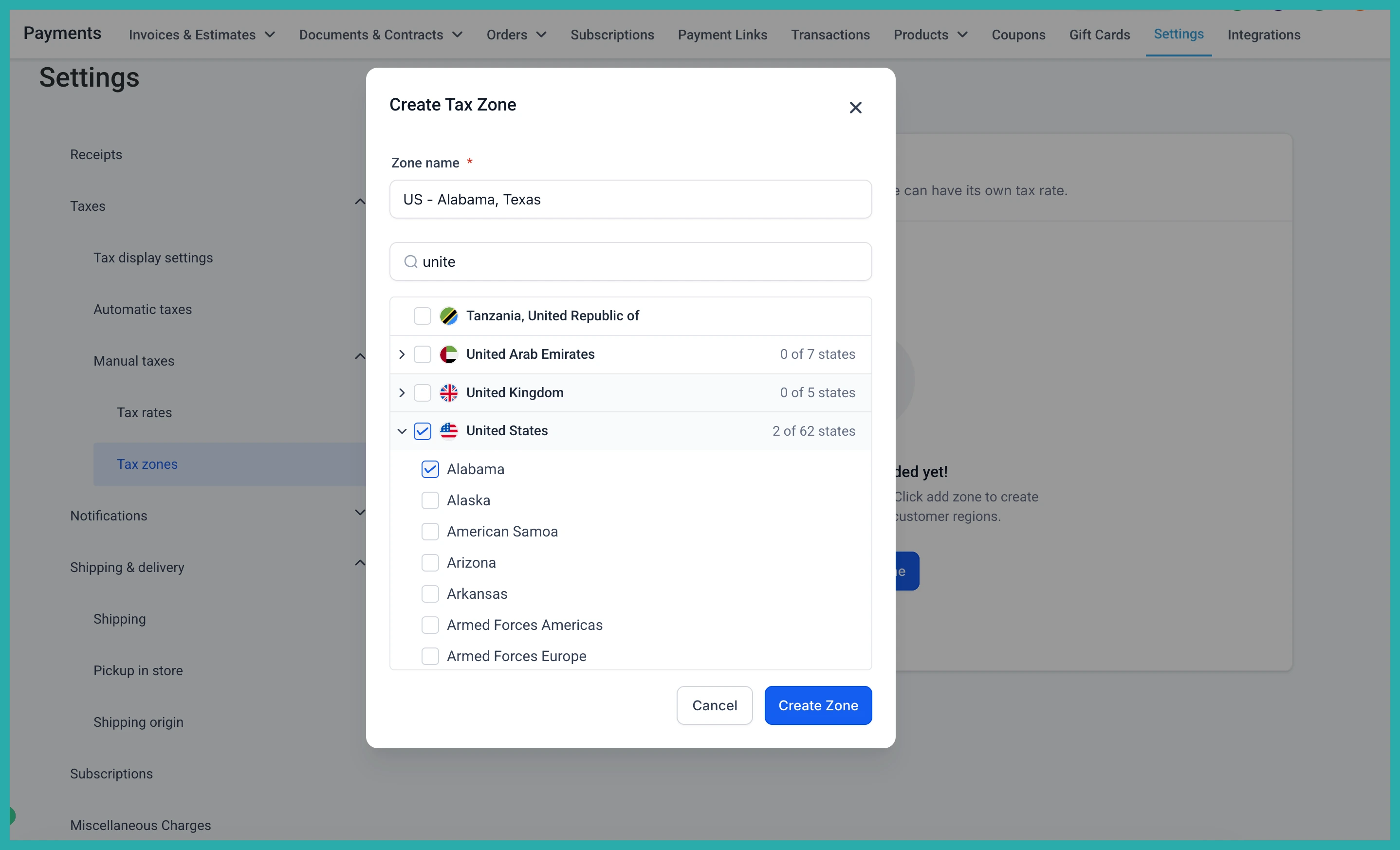
Task: Check the Arkansas state checkbox
Action: pos(430,594)
